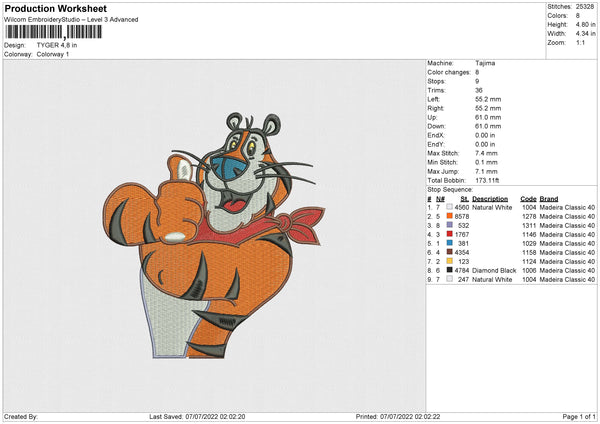Click the 'Left:' measurement label

coord(434,99)
